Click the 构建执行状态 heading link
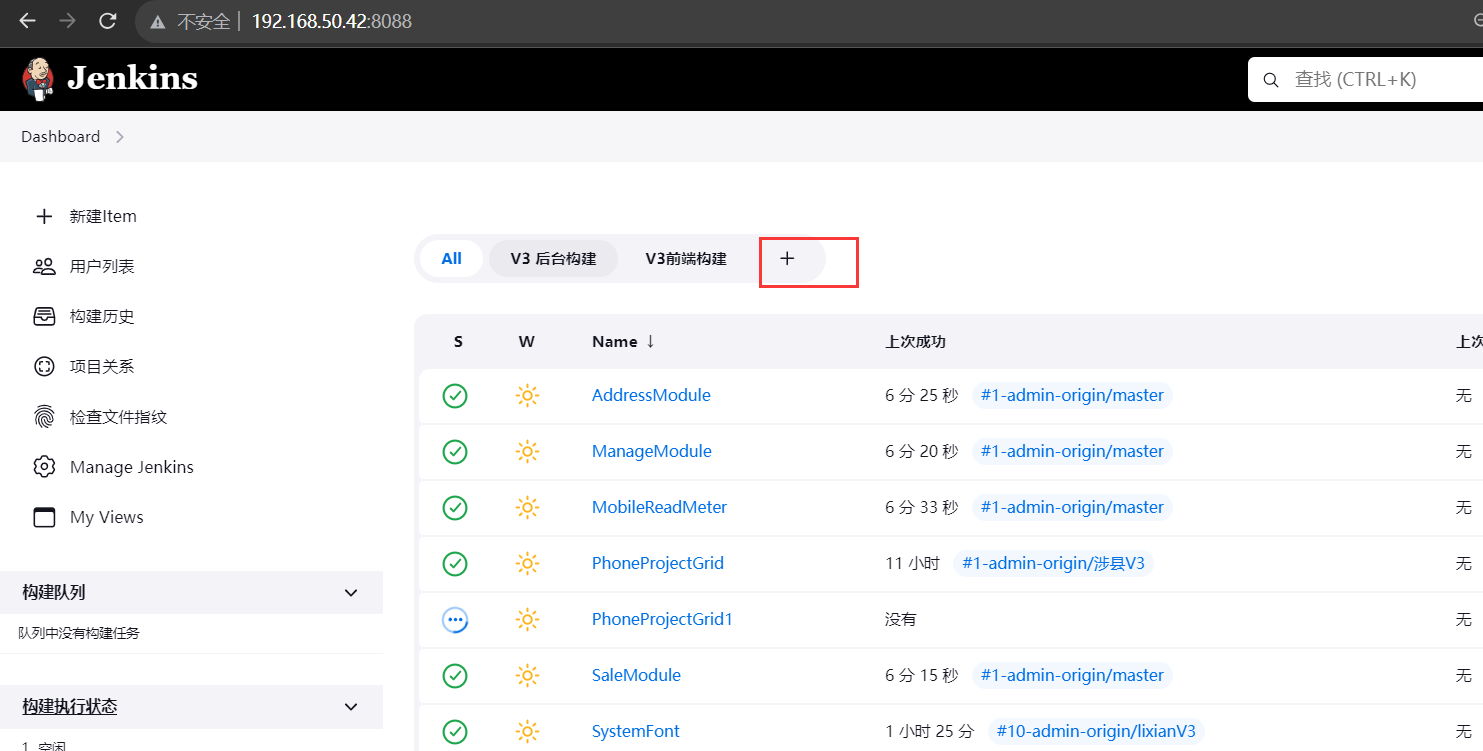Viewport: 1483px width, 751px height. (70, 707)
